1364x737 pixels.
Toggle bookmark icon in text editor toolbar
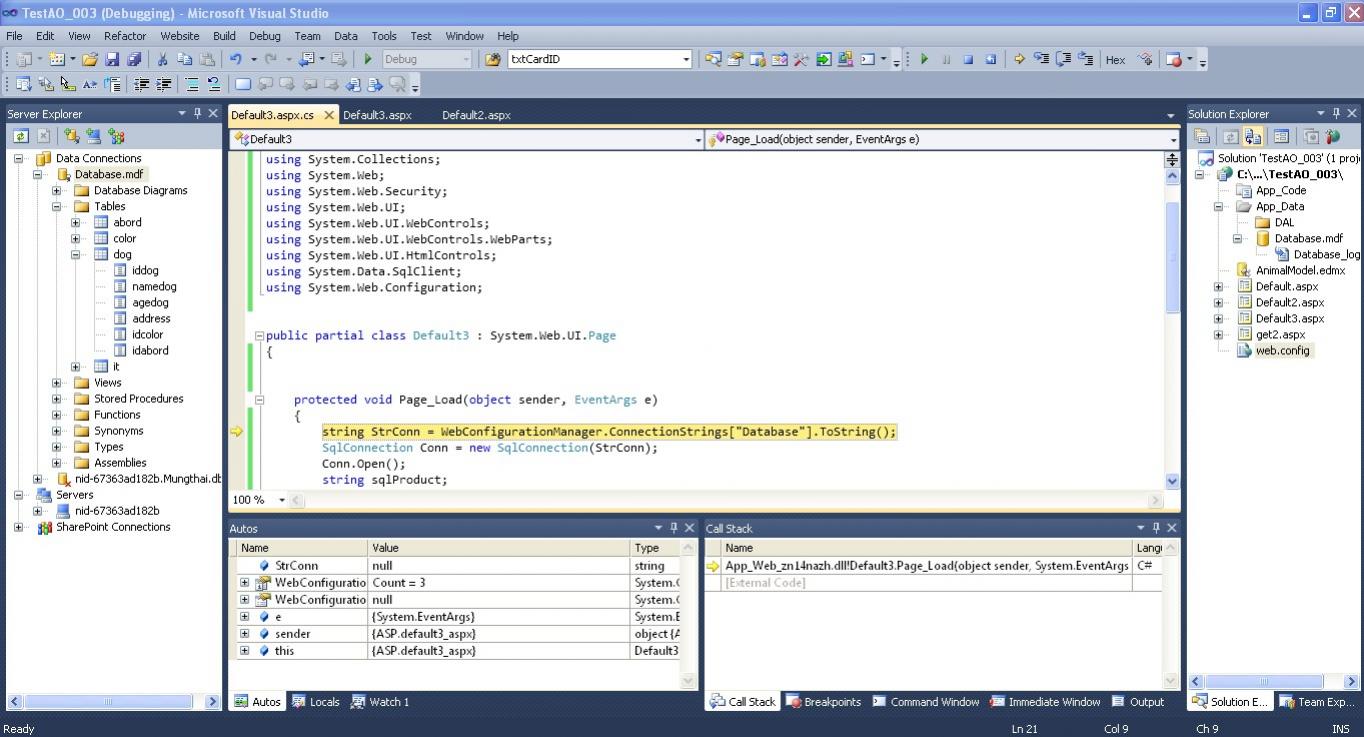243,84
